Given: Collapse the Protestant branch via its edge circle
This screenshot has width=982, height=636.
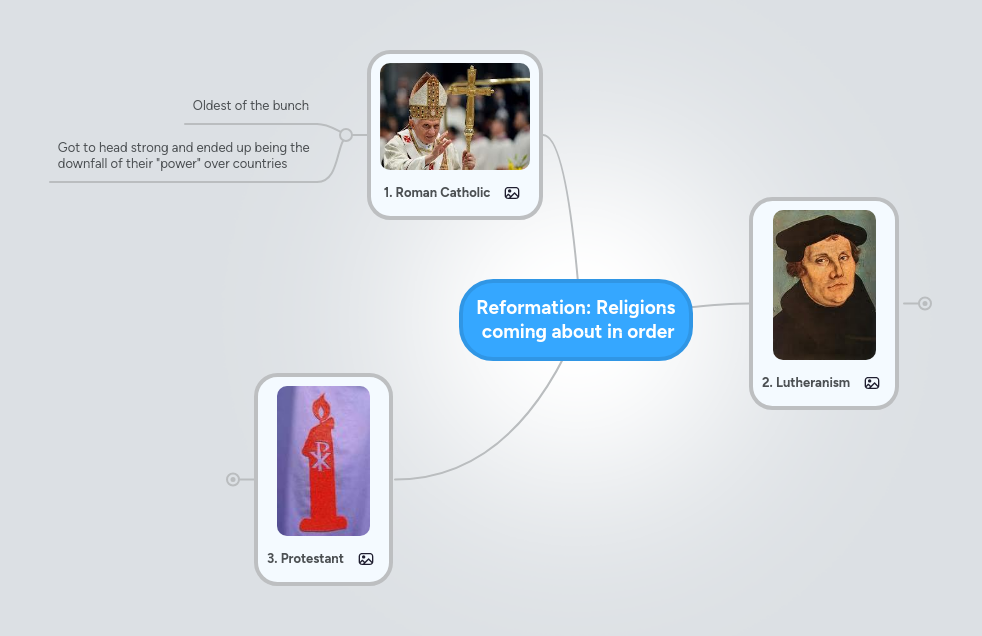Looking at the screenshot, I should 233,479.
